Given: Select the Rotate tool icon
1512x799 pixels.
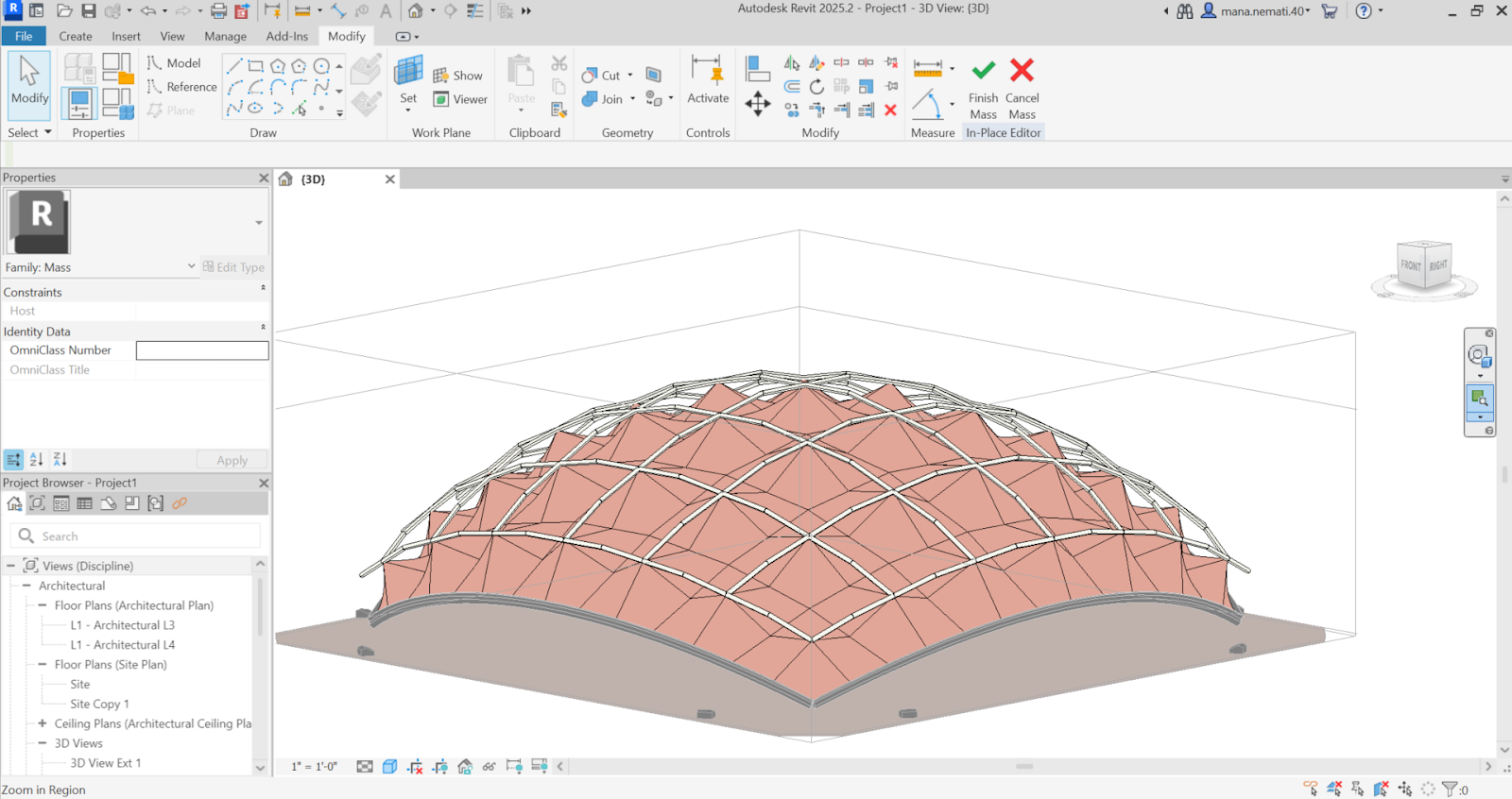Looking at the screenshot, I should pos(816,87).
